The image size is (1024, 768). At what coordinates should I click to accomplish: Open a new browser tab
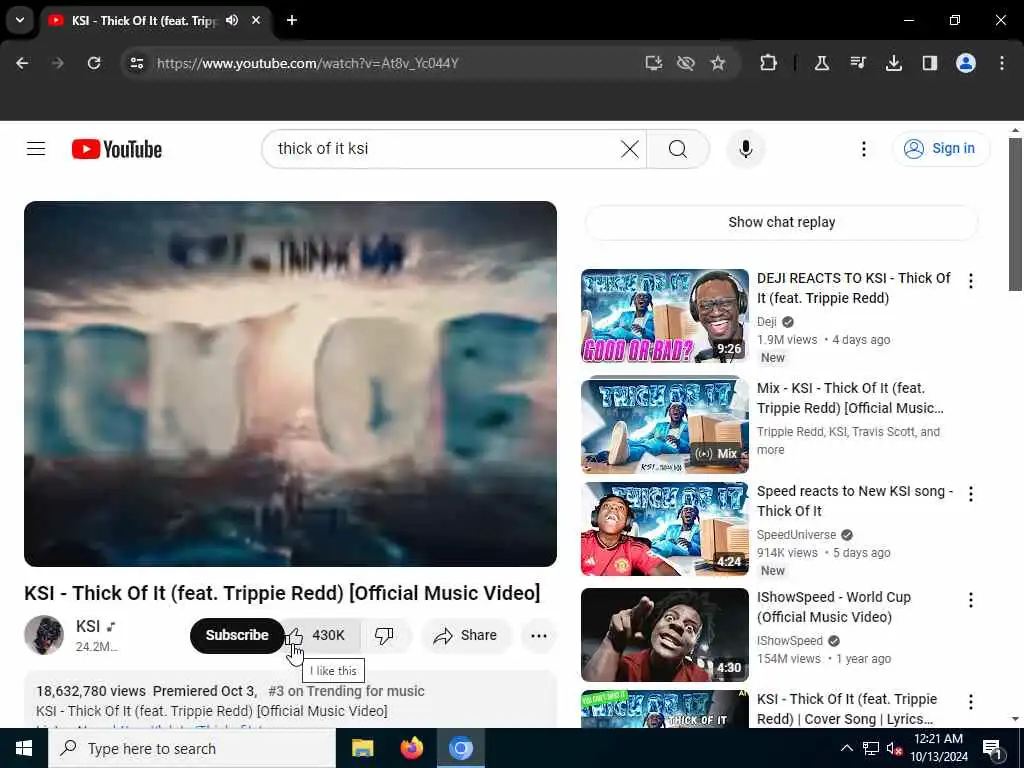click(x=292, y=20)
